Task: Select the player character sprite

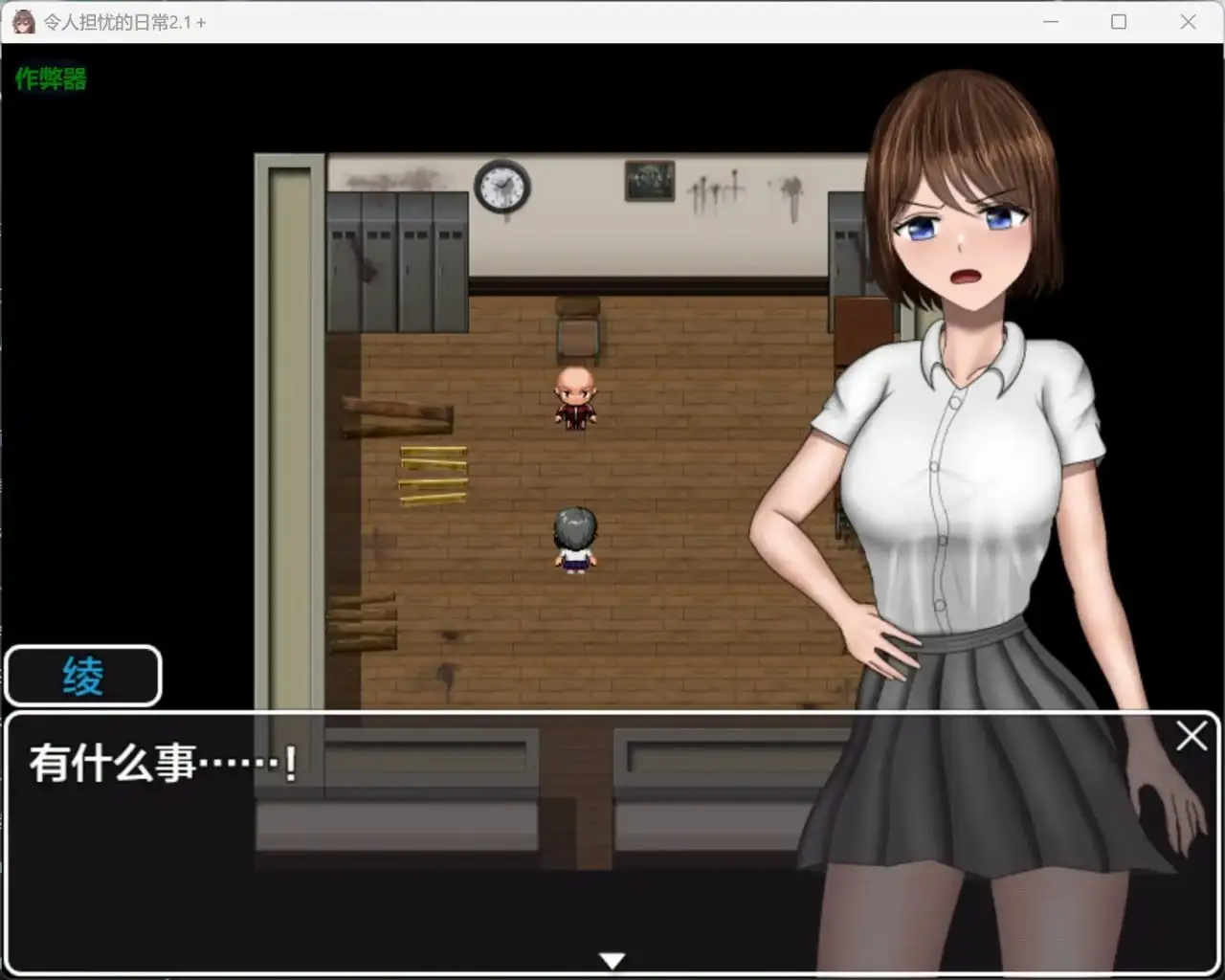Action: [x=573, y=539]
